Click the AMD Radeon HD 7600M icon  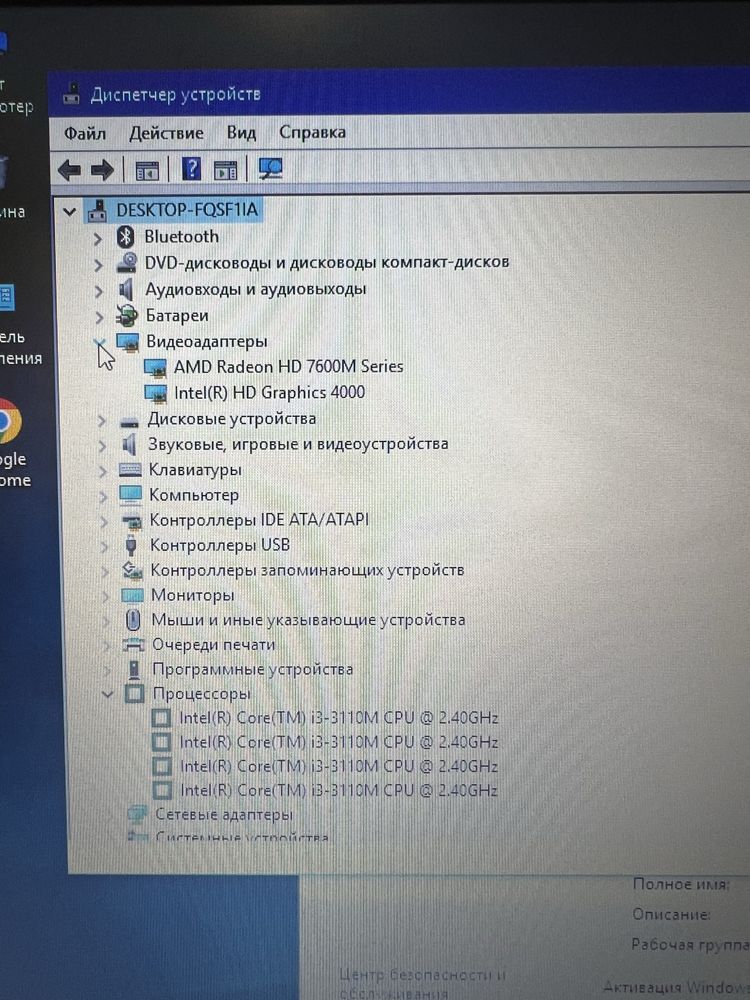click(155, 368)
